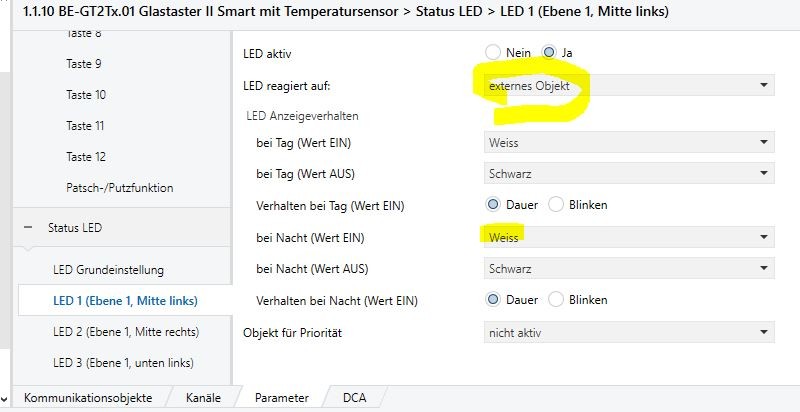Open 'bei Tag (Wert AUS)' dropdown
Viewport: 800px width, 412px height.
coord(628,174)
